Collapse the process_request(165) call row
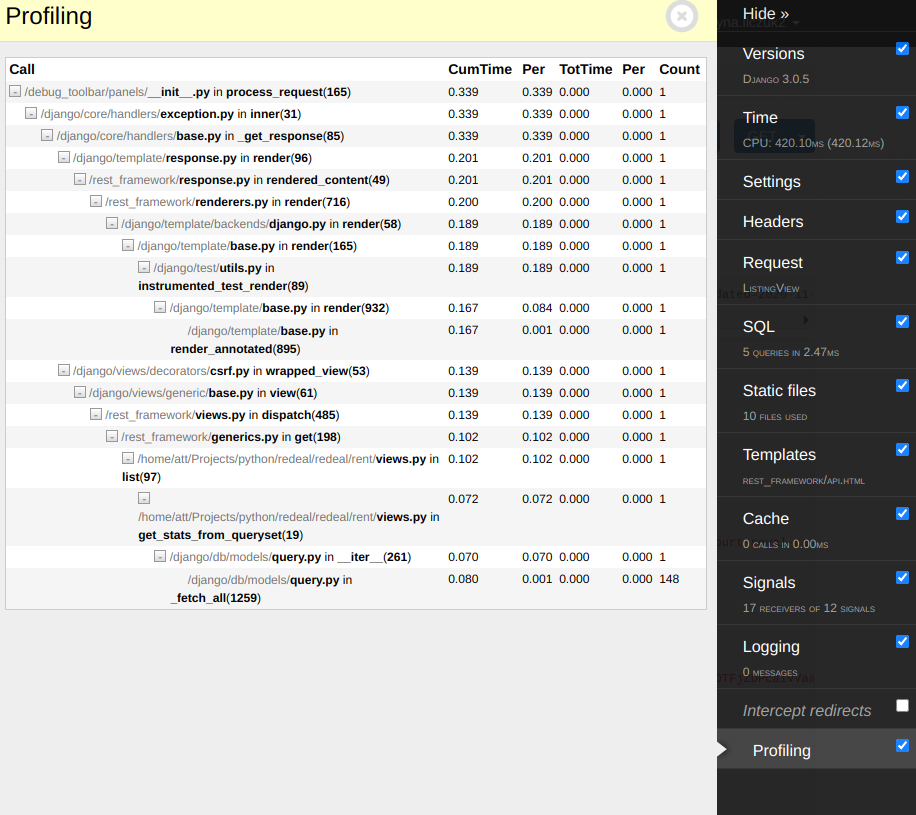The width and height of the screenshot is (916, 815). [x=15, y=92]
